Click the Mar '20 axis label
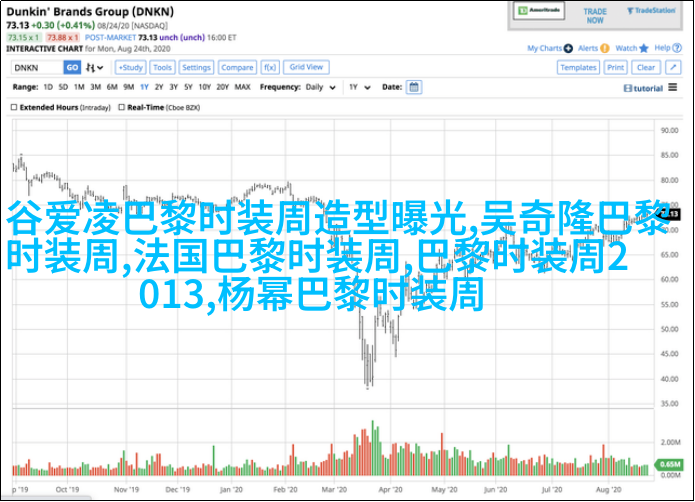Image resolution: width=695 pixels, height=502 pixels. tap(334, 490)
